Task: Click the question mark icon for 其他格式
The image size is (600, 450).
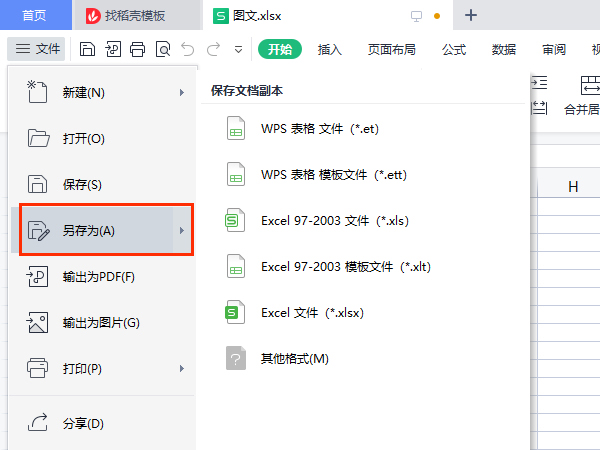Action: [x=236, y=358]
